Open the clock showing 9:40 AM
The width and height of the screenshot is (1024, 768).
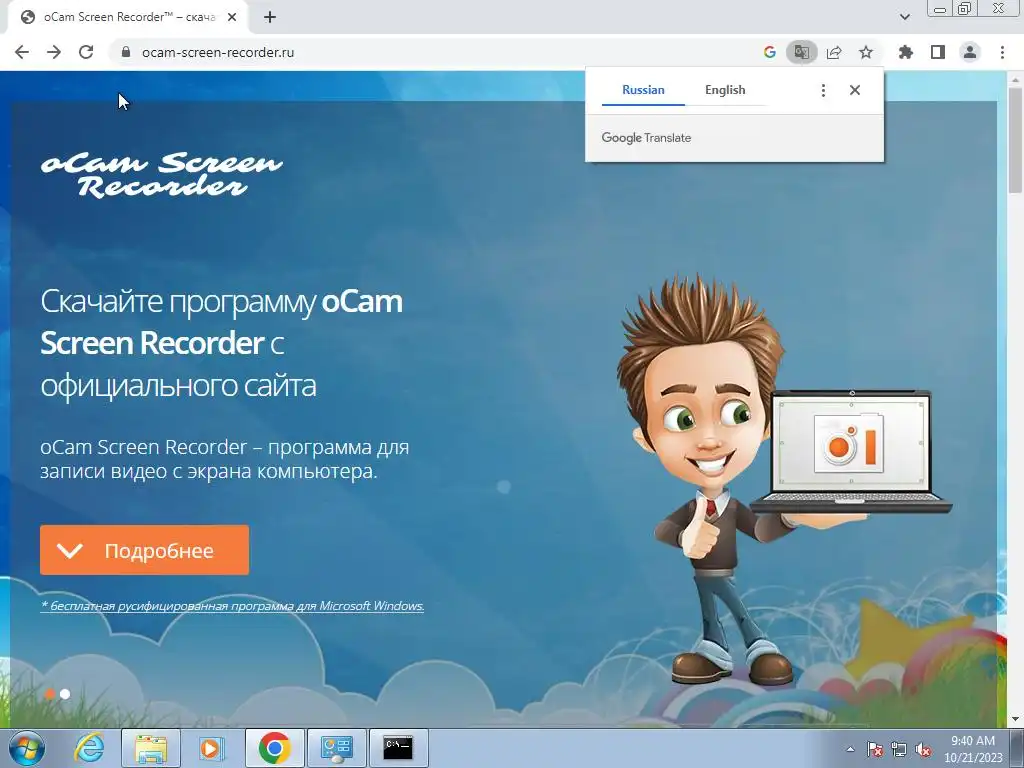pos(973,749)
